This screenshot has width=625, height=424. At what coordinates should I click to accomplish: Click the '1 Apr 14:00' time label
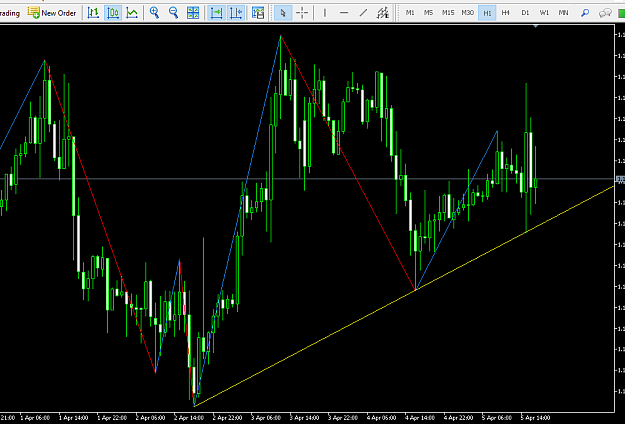click(x=74, y=418)
